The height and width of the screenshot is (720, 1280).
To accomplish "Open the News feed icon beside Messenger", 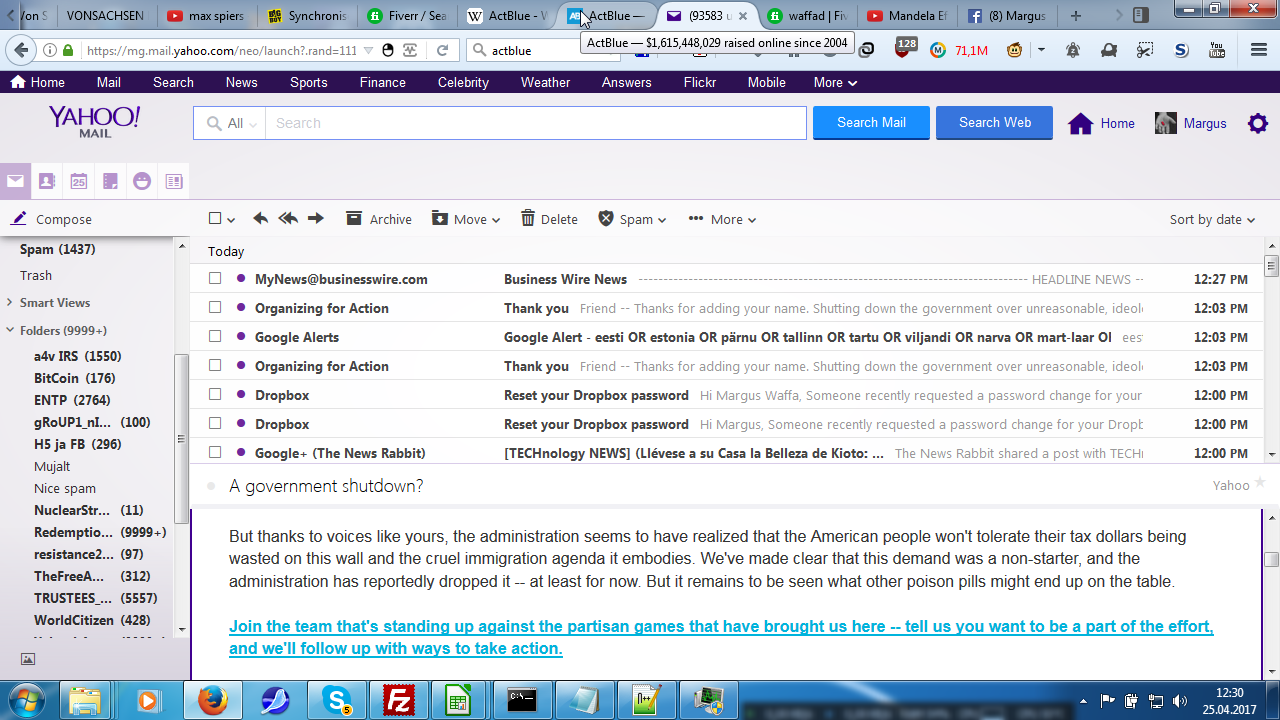I will pyautogui.click(x=174, y=181).
